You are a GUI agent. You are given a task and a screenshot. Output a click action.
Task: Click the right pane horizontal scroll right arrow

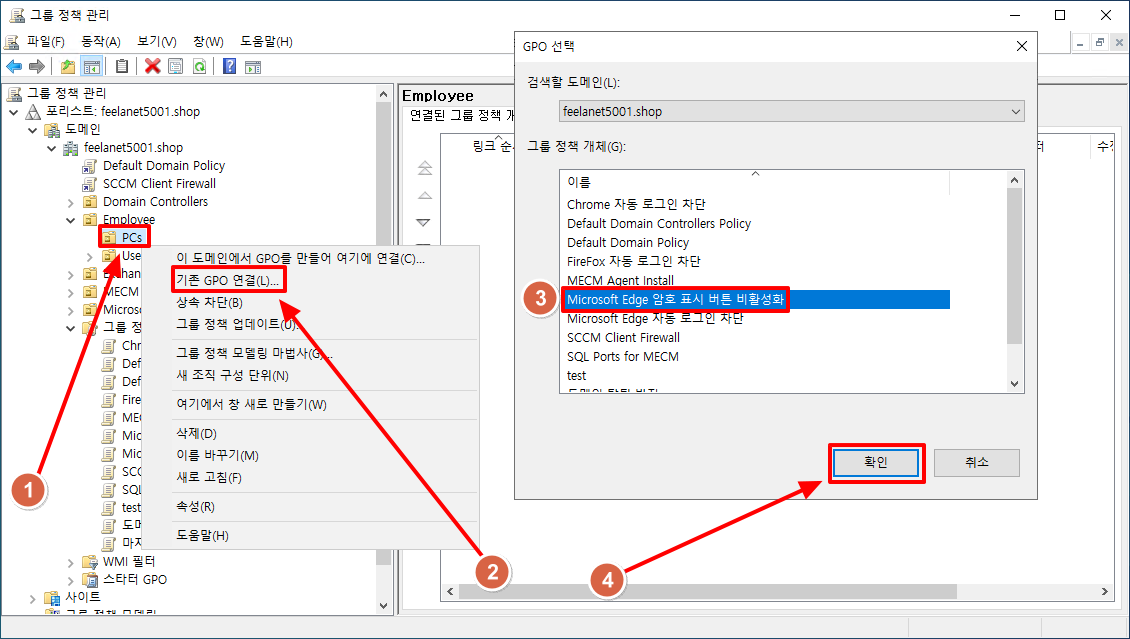click(x=1105, y=591)
